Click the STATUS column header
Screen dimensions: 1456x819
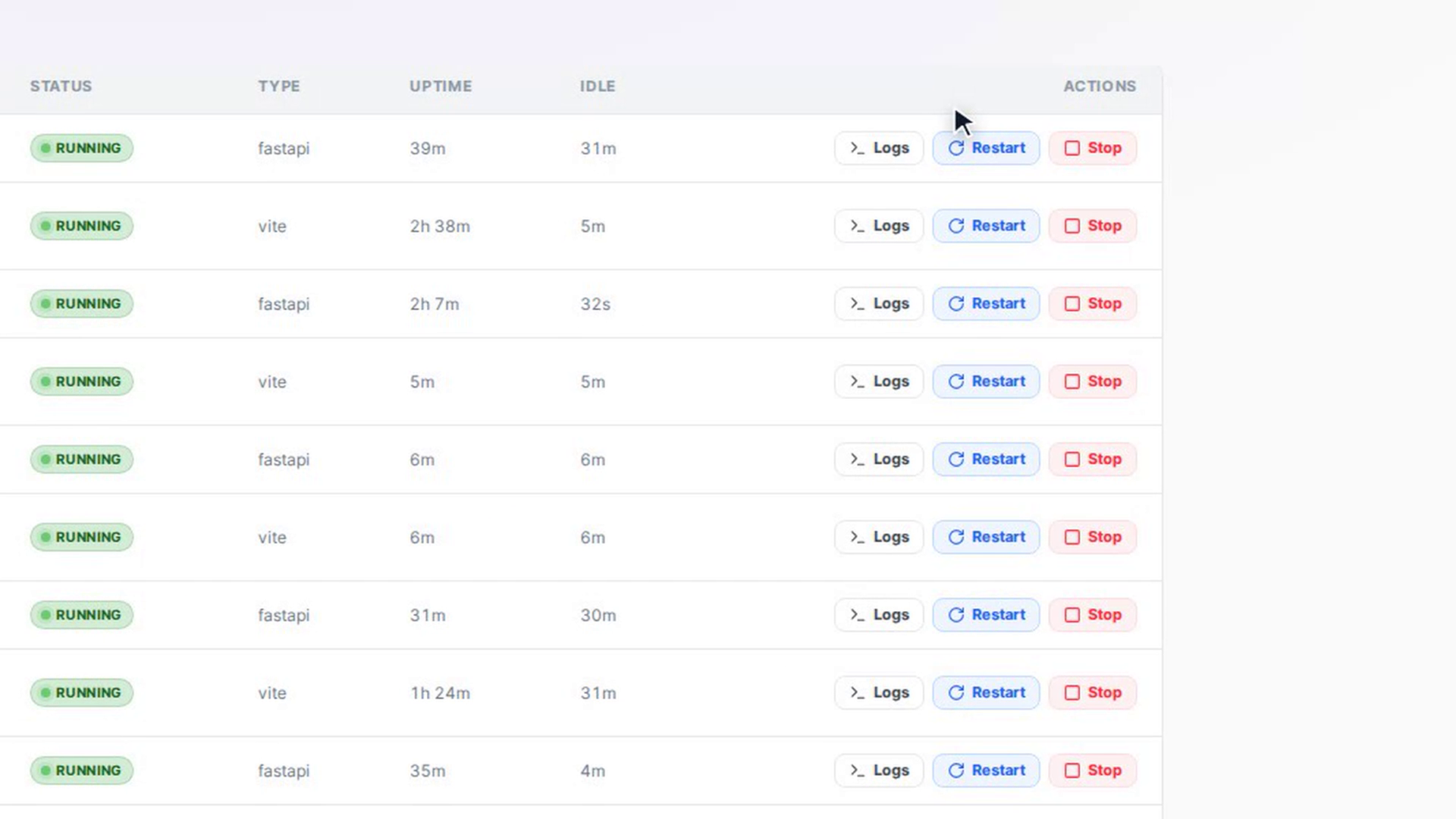[x=61, y=86]
